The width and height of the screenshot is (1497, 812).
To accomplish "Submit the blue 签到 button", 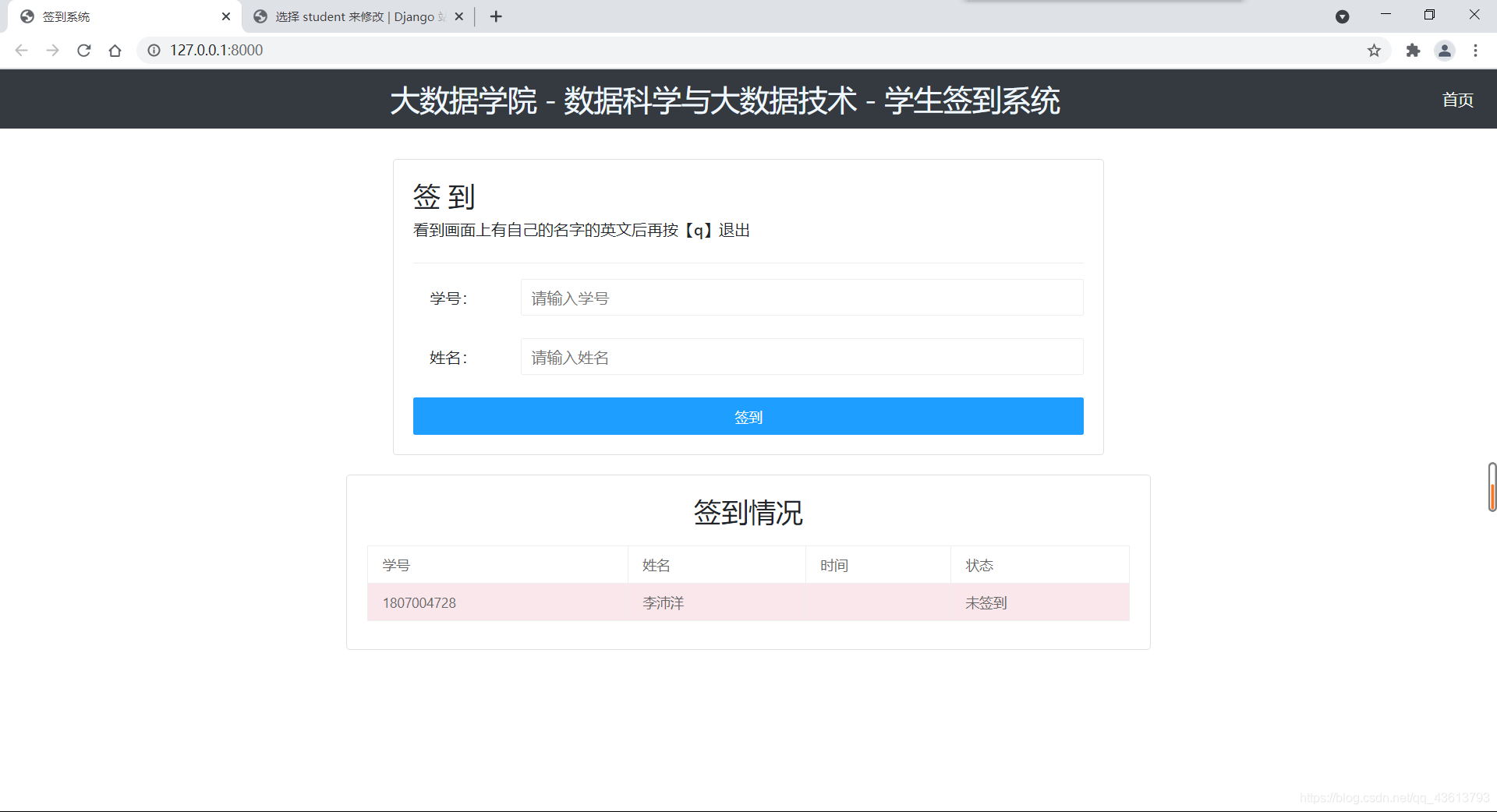I will pyautogui.click(x=748, y=416).
